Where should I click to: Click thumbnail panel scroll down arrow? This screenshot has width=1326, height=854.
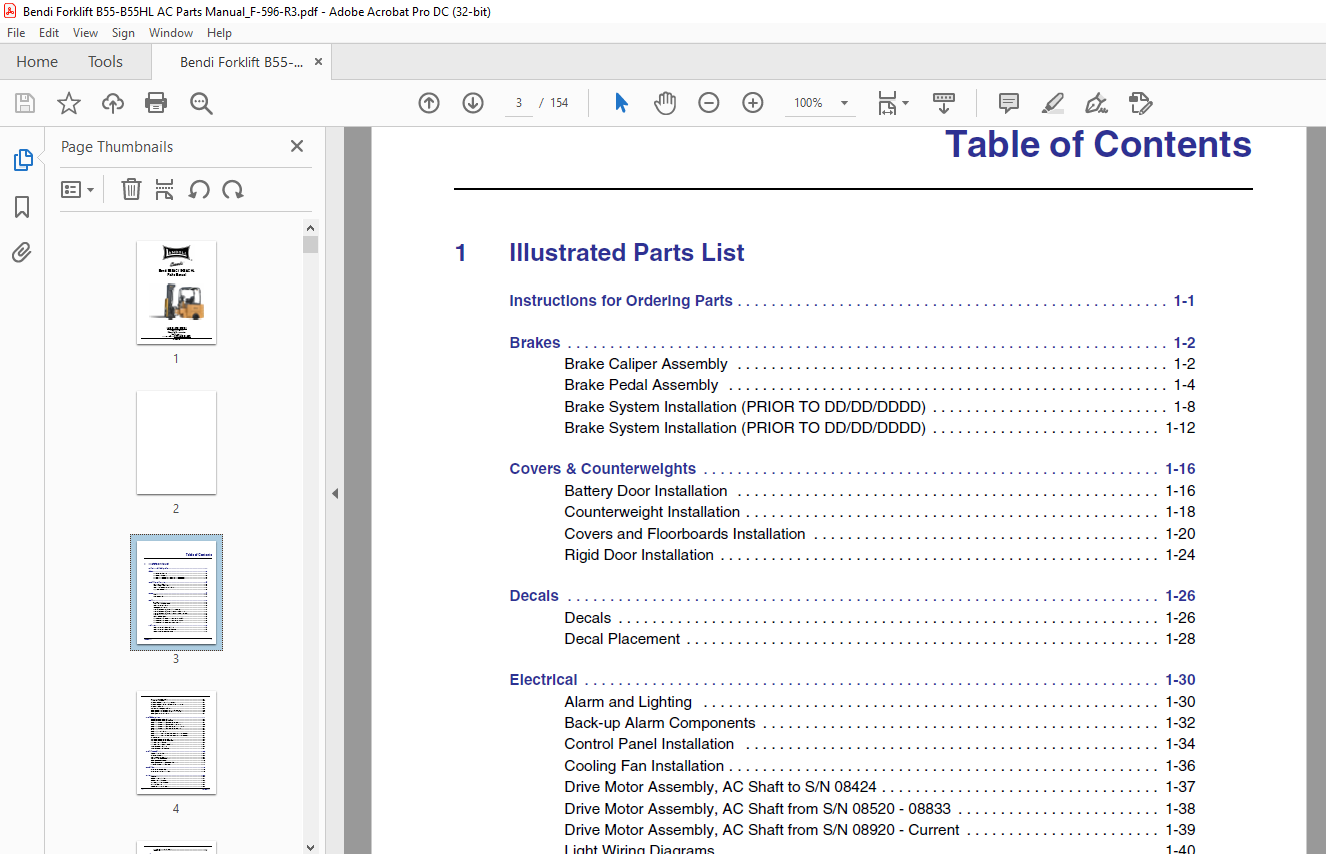[x=310, y=846]
